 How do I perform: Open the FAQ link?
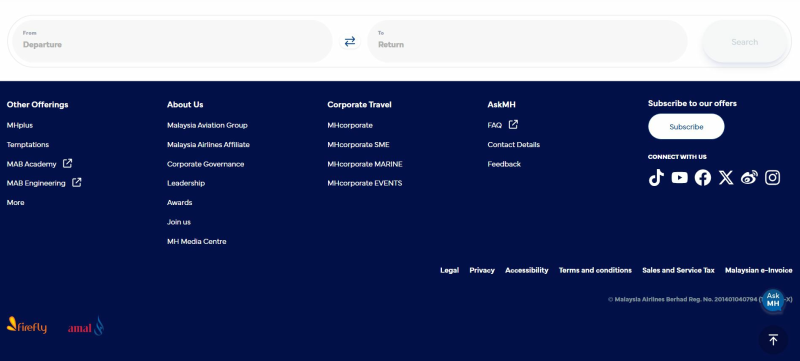(494, 125)
